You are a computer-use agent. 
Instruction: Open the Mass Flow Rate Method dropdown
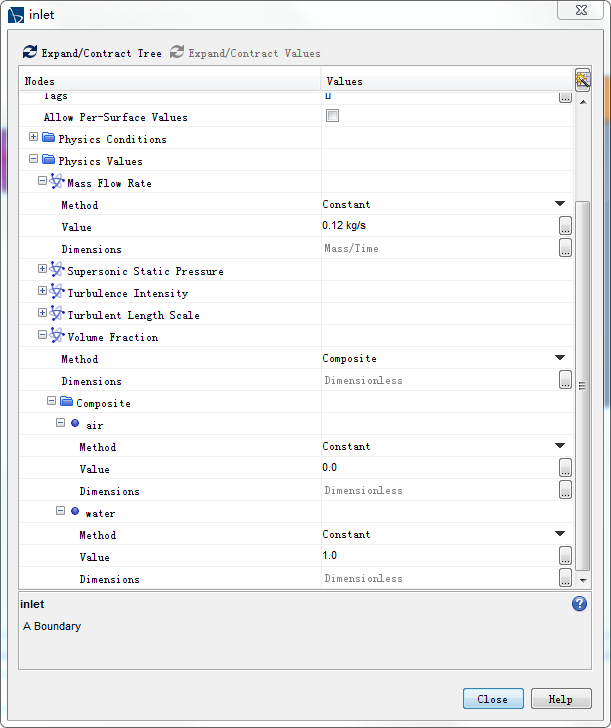click(x=560, y=205)
